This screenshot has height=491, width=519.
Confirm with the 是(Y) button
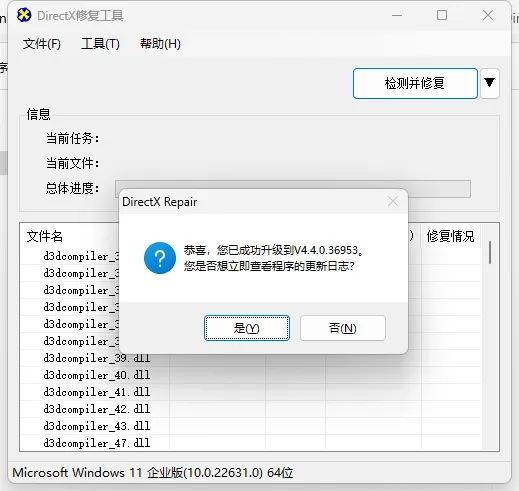click(247, 328)
